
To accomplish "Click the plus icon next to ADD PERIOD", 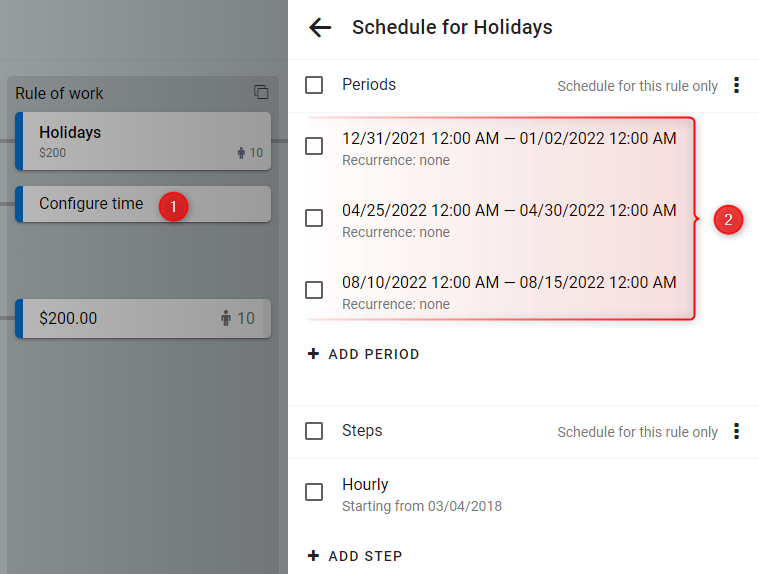I will 313,354.
